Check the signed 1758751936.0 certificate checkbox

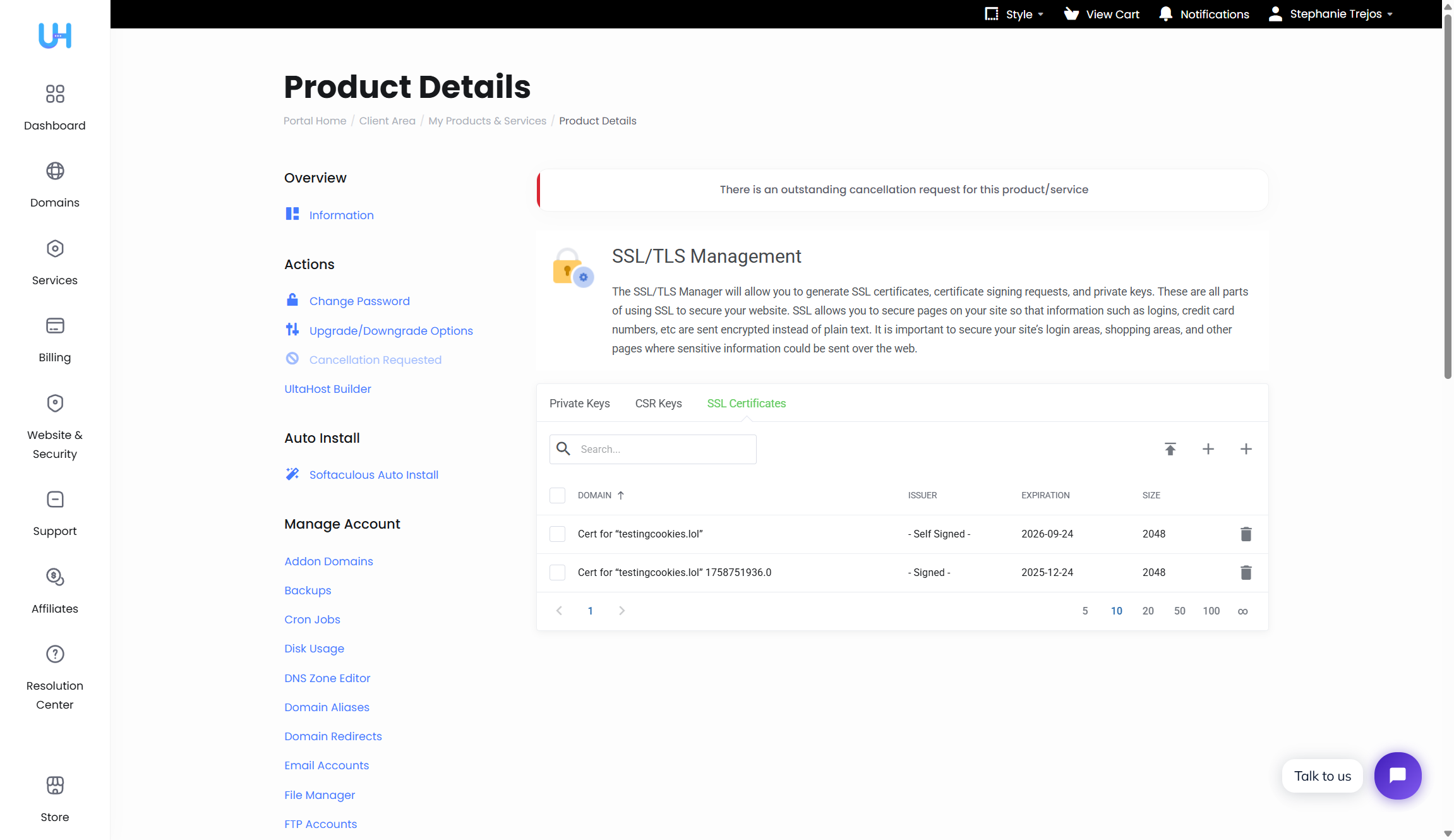pyautogui.click(x=557, y=572)
